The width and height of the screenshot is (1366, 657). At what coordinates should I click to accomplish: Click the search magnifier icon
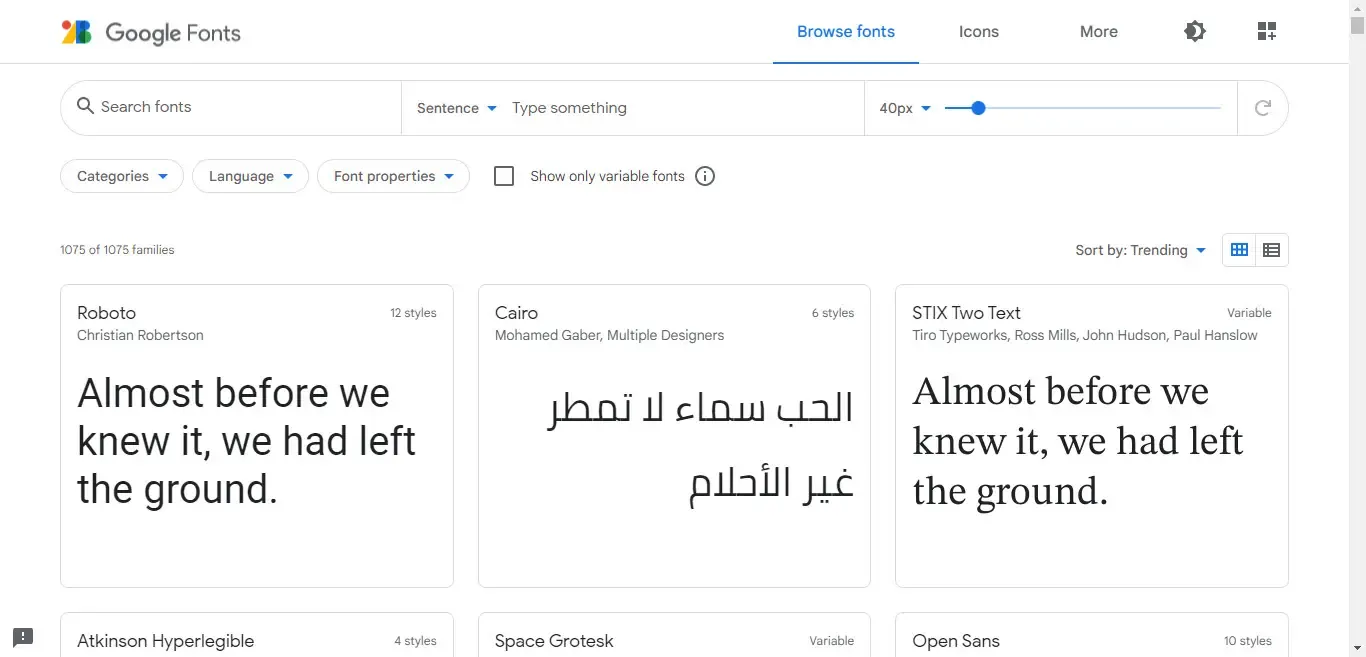point(86,106)
